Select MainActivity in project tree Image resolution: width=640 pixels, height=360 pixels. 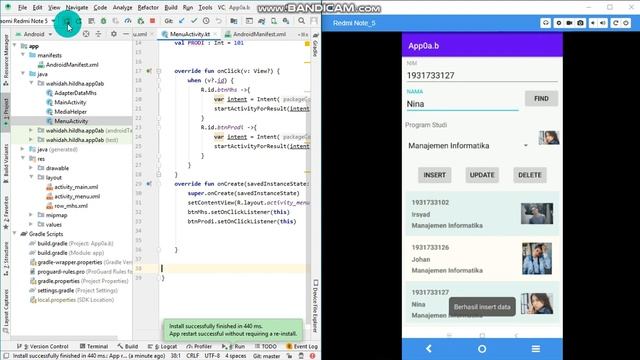pos(66,102)
